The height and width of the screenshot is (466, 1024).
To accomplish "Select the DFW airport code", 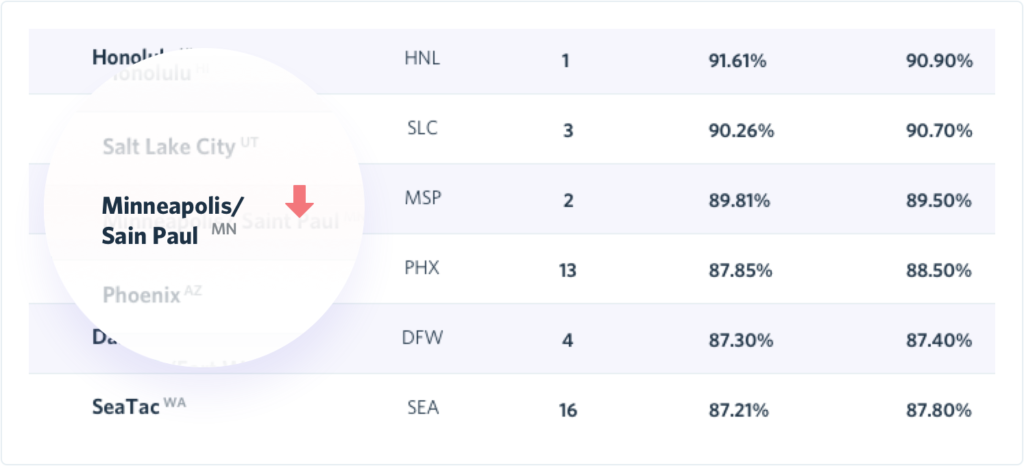I will click(x=423, y=338).
